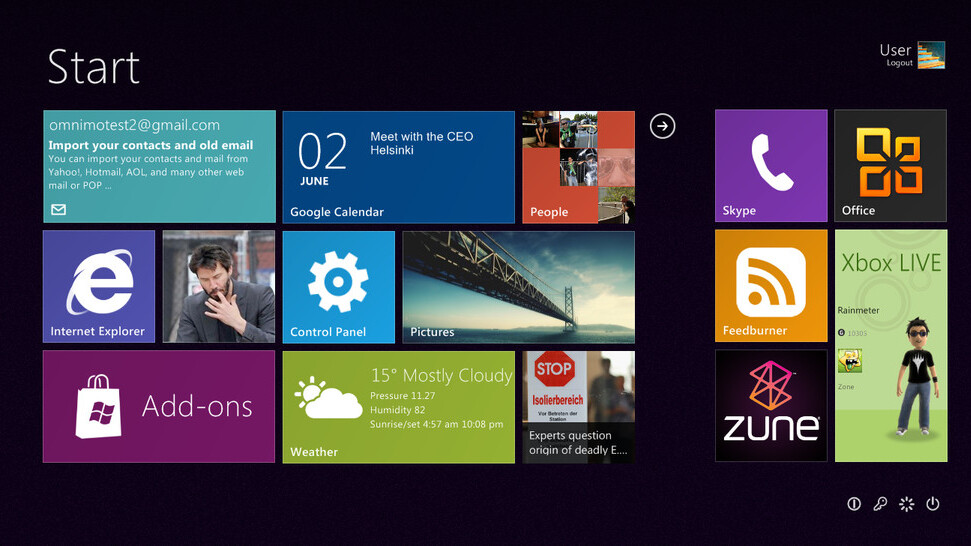Viewport: 971px width, 546px height.
Task: Click 'Meet with the CEO' event text
Action: click(x=422, y=136)
